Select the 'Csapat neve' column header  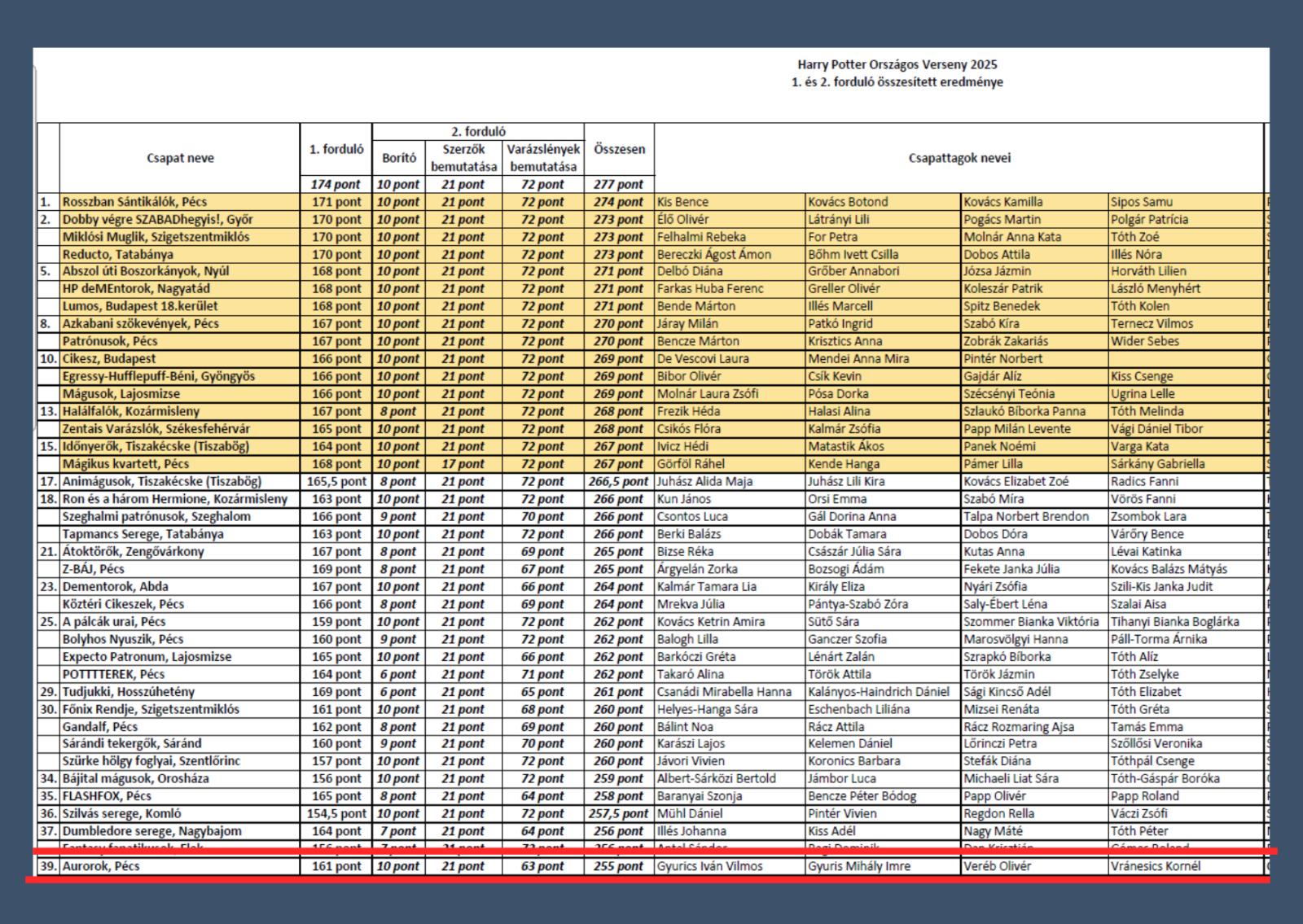(x=180, y=158)
